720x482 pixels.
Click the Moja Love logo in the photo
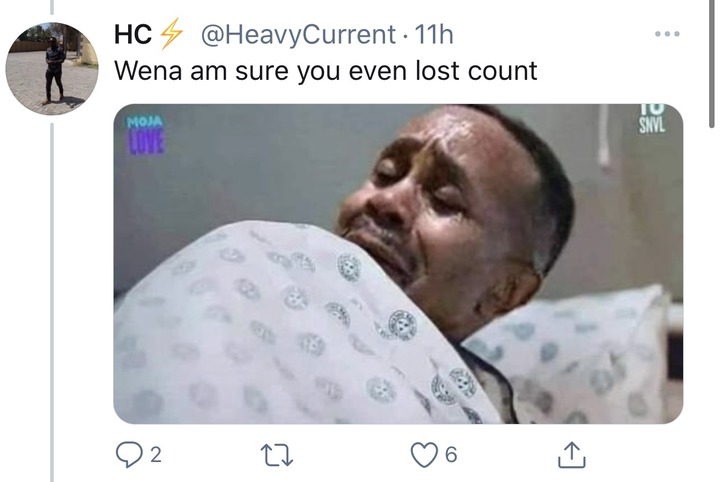pyautogui.click(x=145, y=135)
